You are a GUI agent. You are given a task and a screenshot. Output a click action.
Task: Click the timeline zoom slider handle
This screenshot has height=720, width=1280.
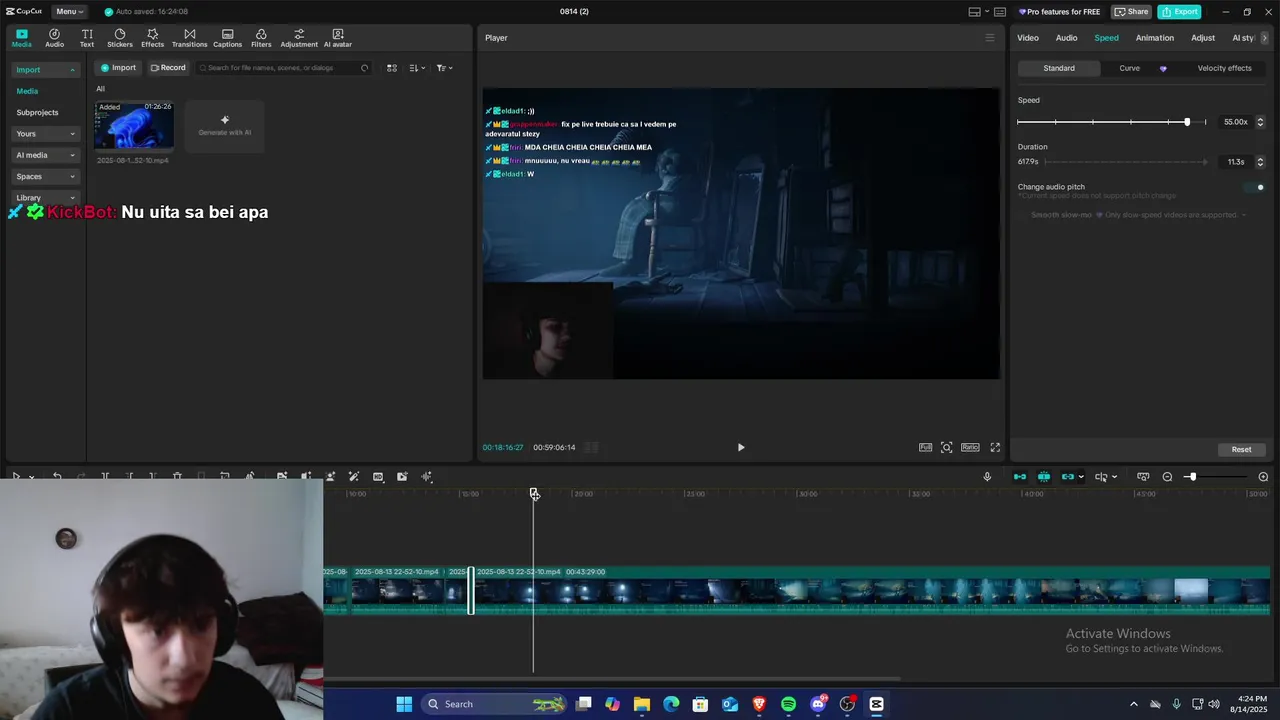coord(1191,477)
